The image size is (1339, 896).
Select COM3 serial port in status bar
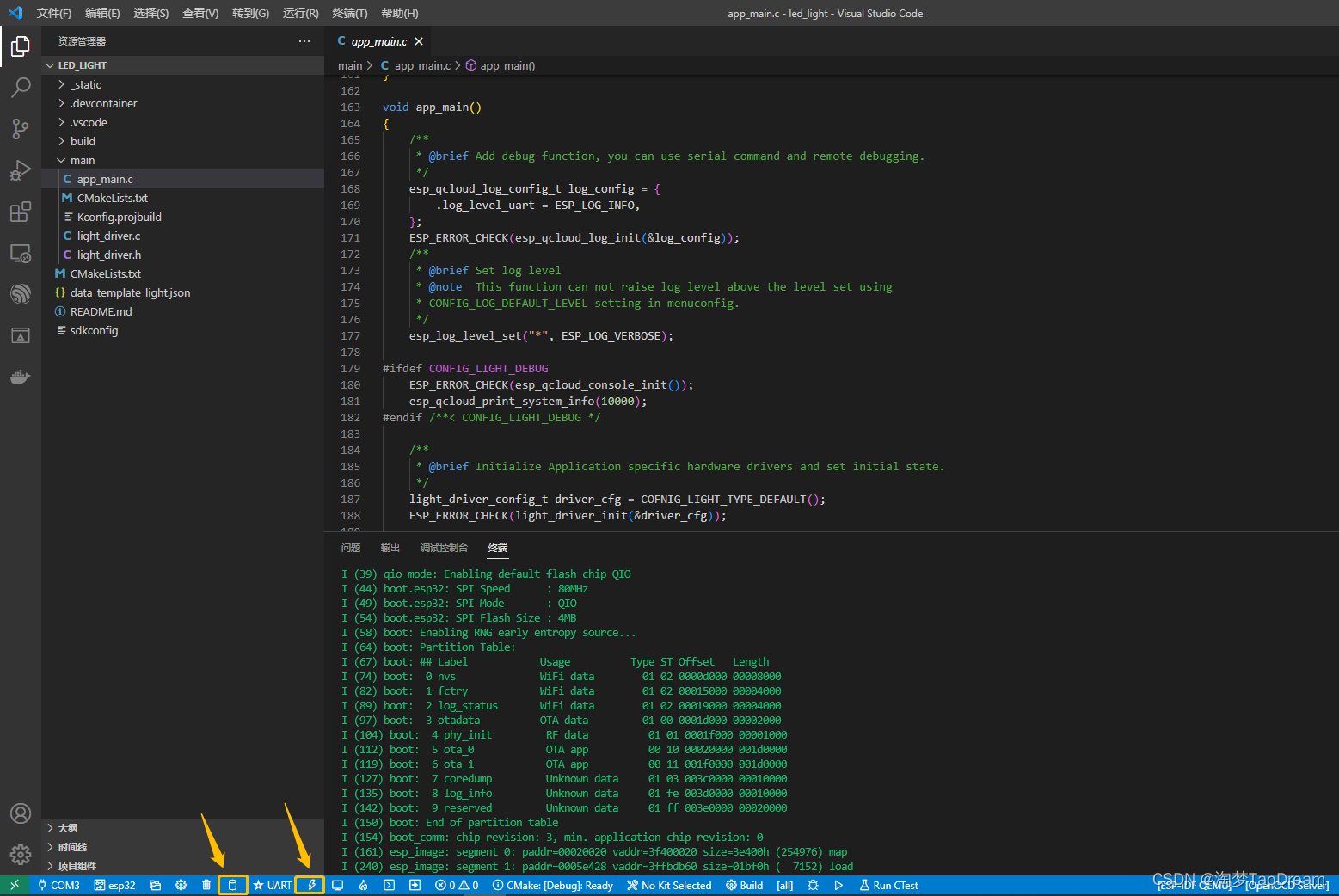pos(58,885)
